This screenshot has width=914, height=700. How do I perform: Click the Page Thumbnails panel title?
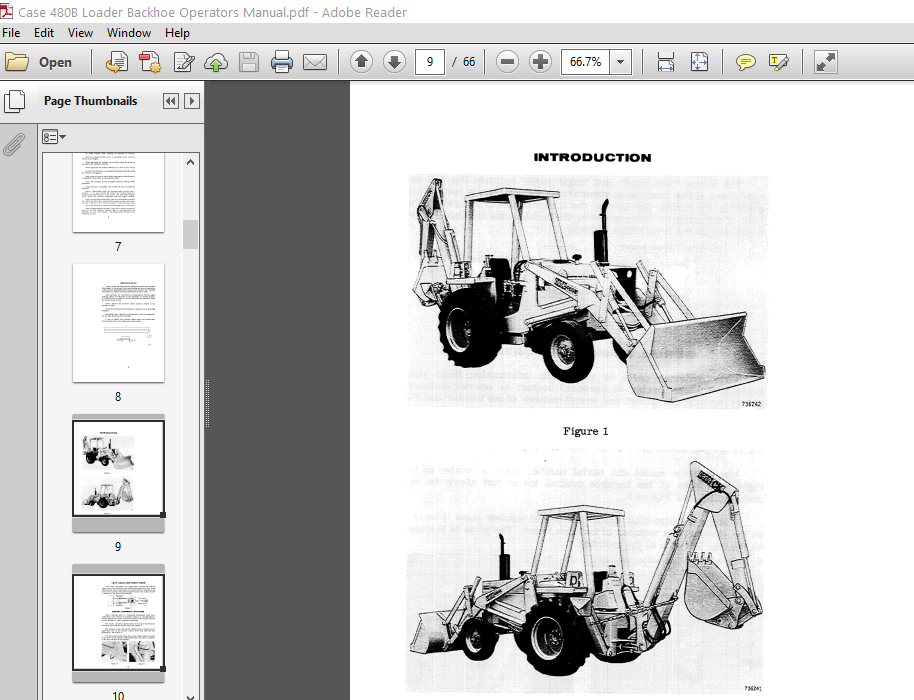[91, 101]
